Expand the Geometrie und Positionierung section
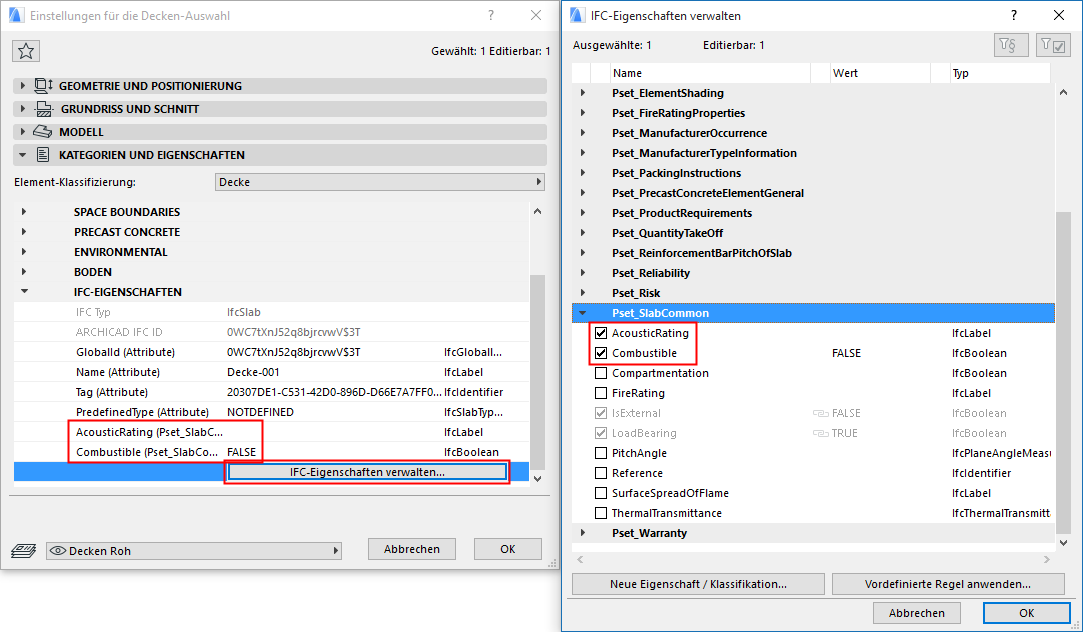The image size is (1083, 632). [x=23, y=86]
